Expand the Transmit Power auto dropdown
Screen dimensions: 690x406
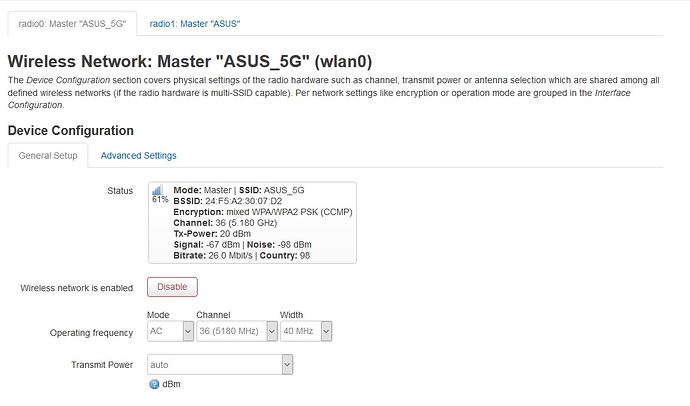pyautogui.click(x=220, y=365)
